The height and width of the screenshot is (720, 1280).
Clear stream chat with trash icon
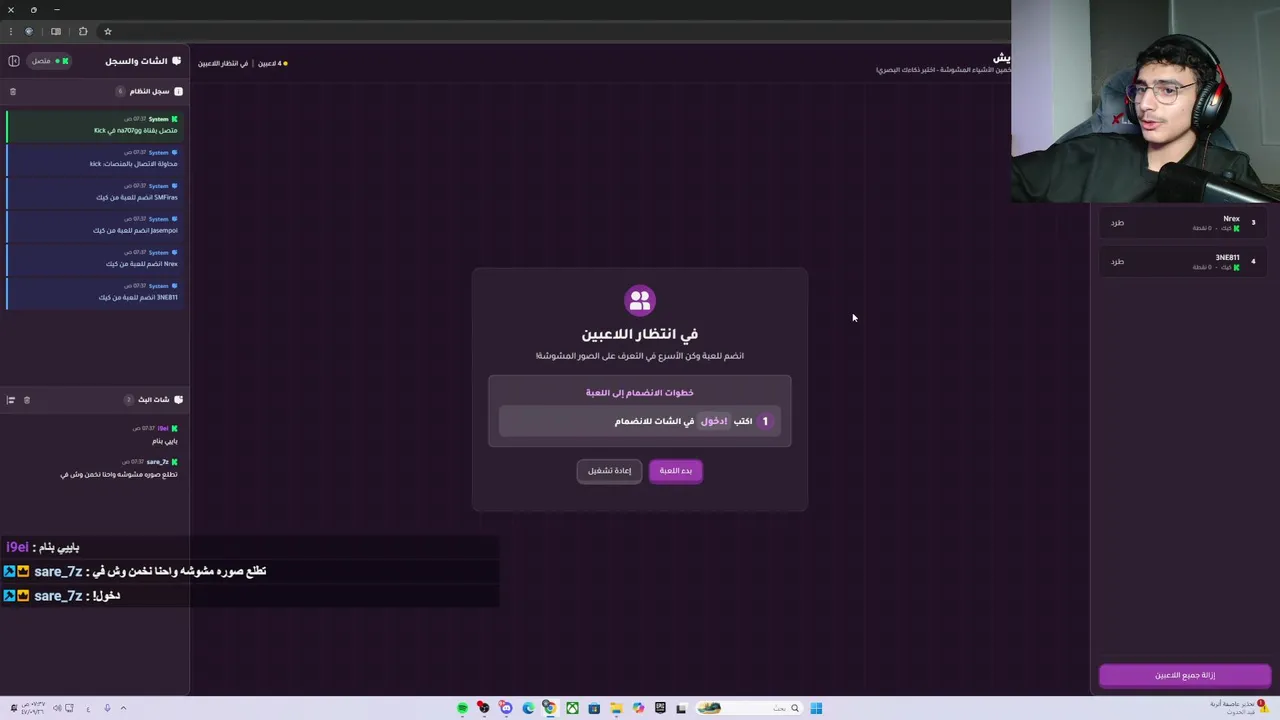click(27, 400)
